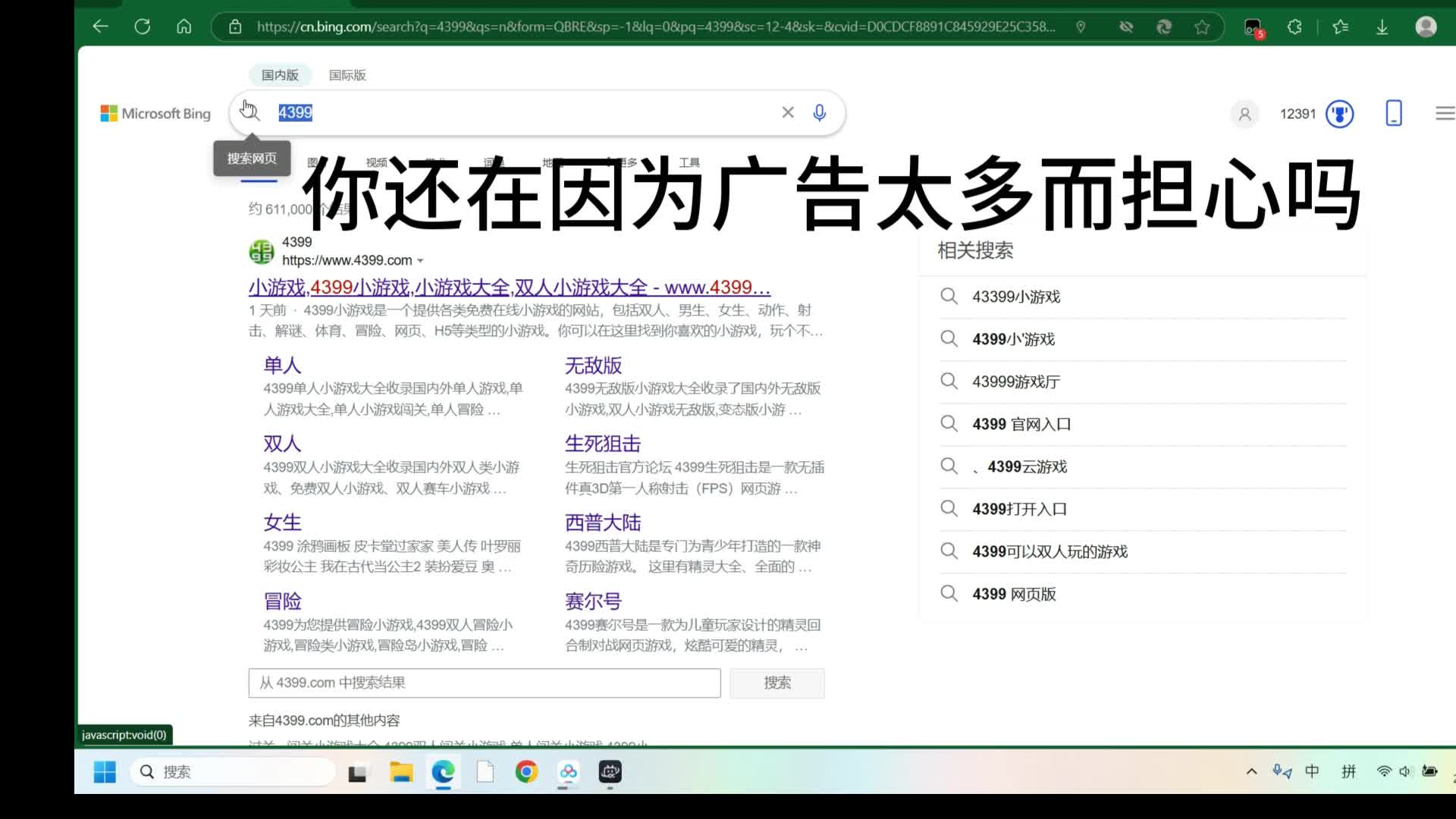Click the Microsoft Bing logo
The width and height of the screenshot is (1456, 819).
click(x=155, y=113)
